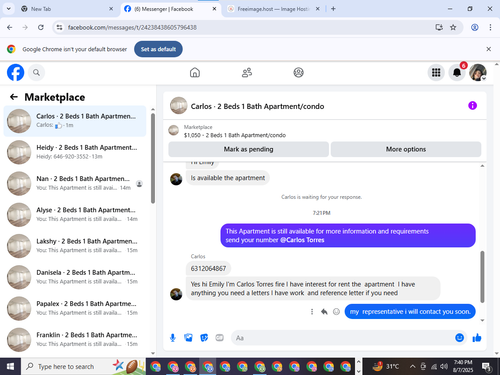This screenshot has height=375, width=500.
Task: Send a thumbs up like
Action: pyautogui.click(x=477, y=338)
